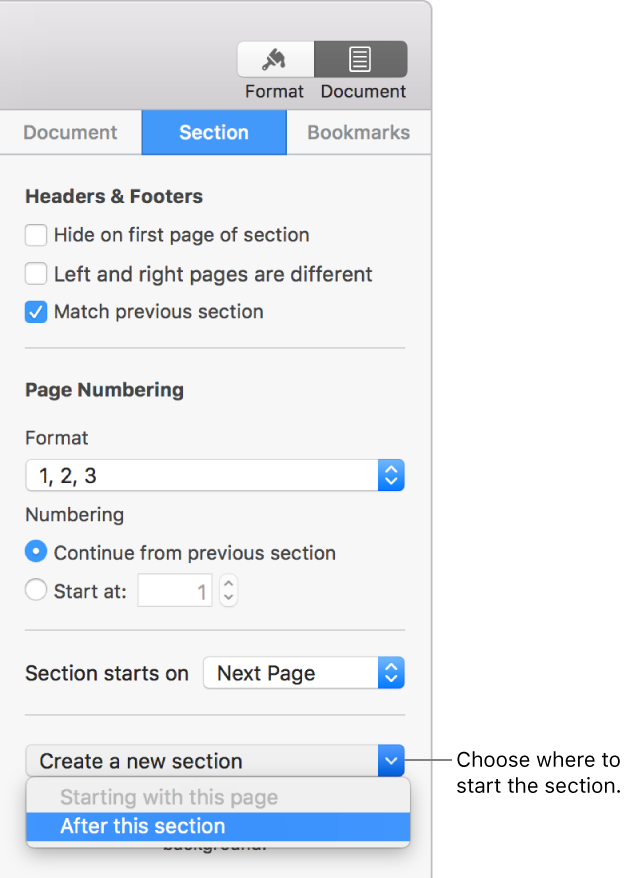Disable Match previous section
Image resolution: width=638 pixels, height=878 pixels.
tap(35, 312)
